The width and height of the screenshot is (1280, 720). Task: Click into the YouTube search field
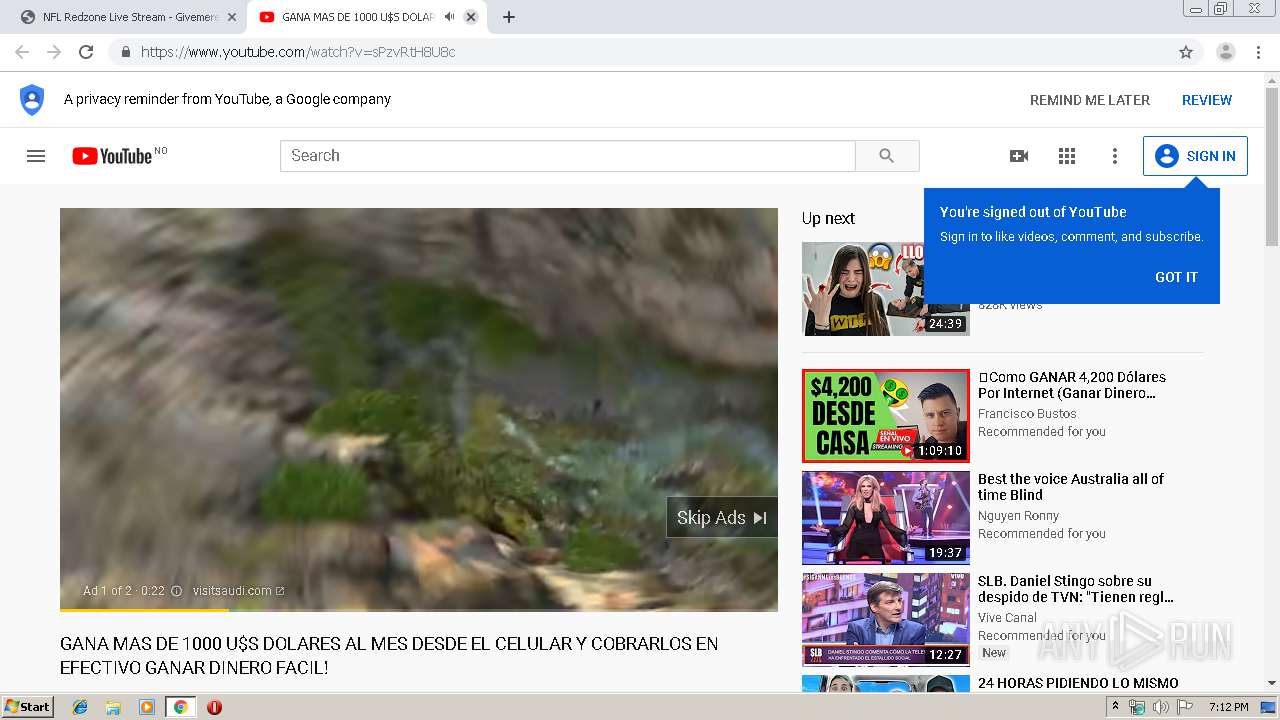568,156
